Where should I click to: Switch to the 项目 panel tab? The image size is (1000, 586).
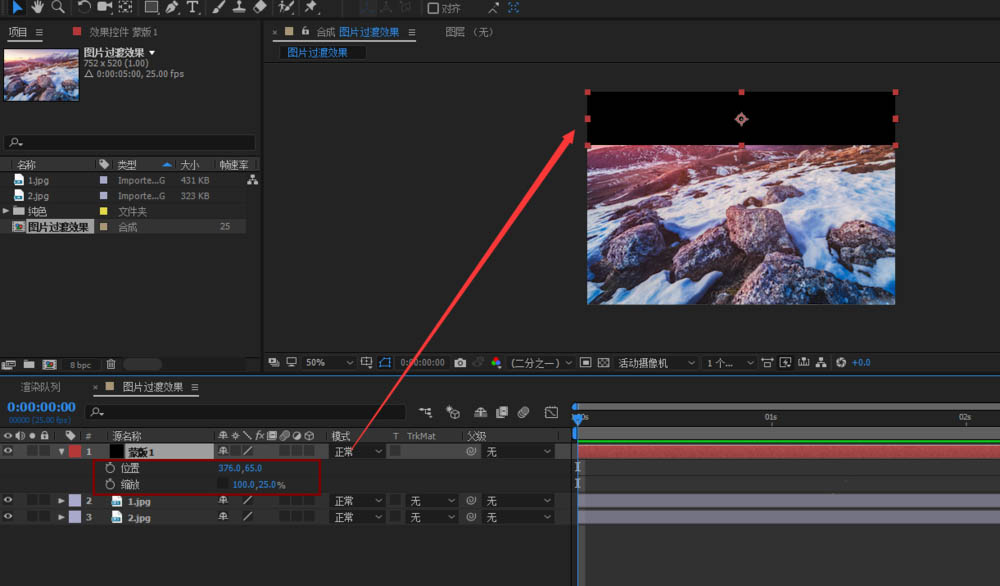[x=18, y=32]
